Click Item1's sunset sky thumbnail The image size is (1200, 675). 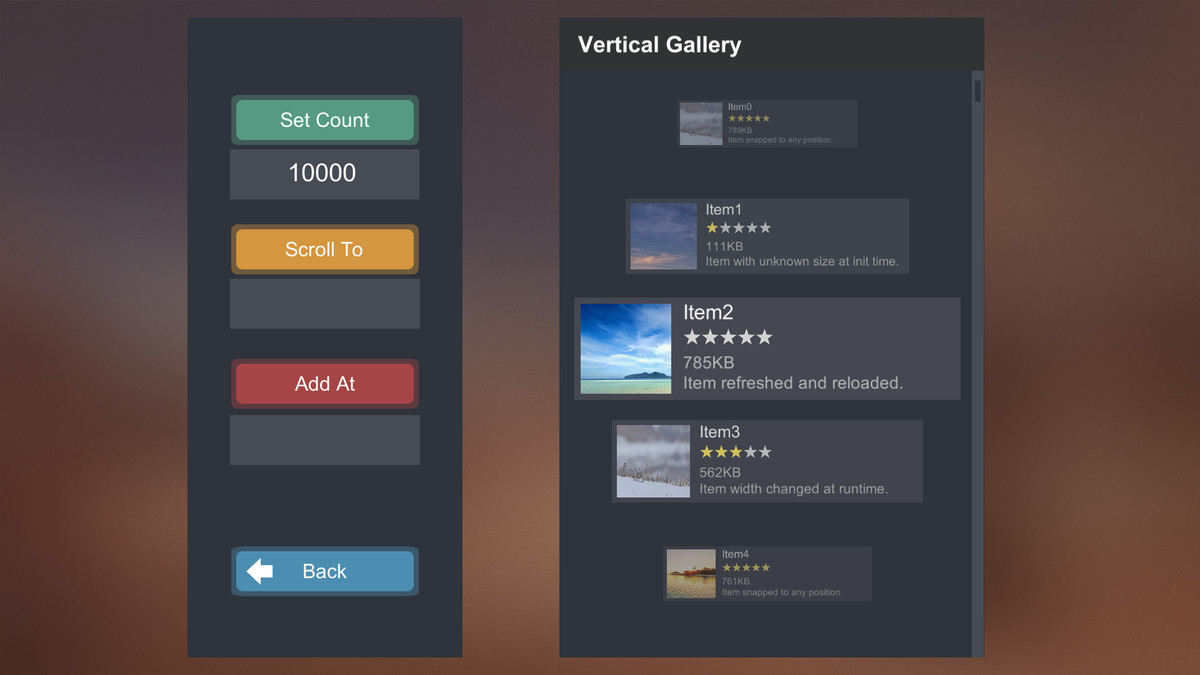coord(663,235)
